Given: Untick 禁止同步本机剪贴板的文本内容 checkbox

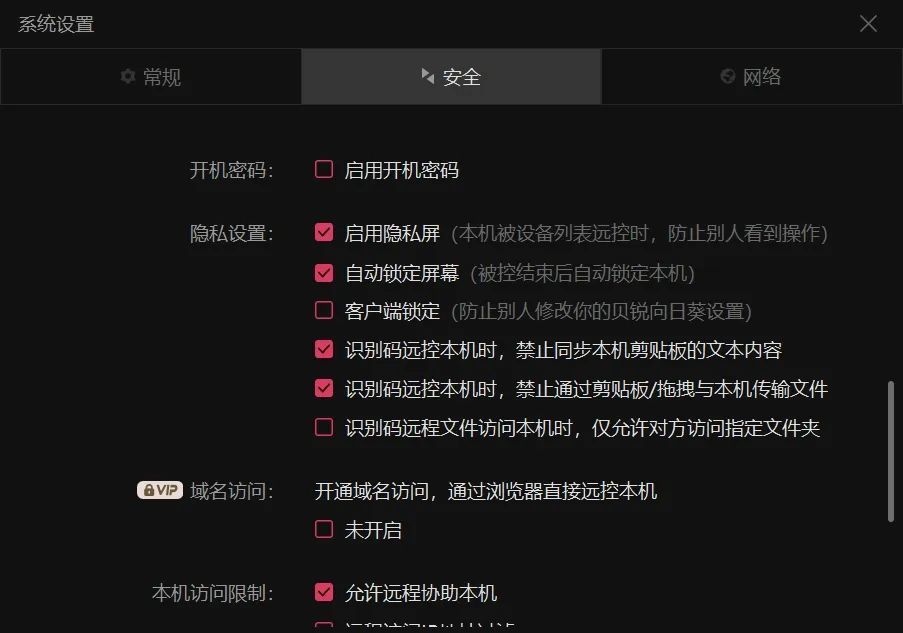Looking at the screenshot, I should [324, 349].
